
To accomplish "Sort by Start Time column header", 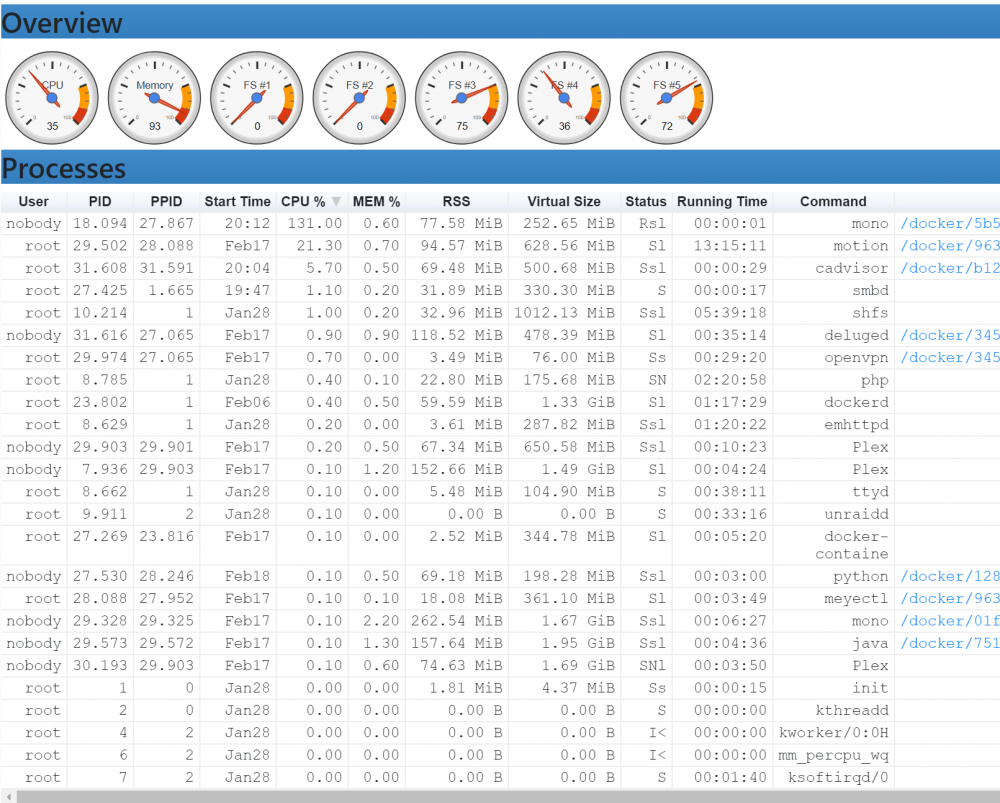I will [237, 202].
